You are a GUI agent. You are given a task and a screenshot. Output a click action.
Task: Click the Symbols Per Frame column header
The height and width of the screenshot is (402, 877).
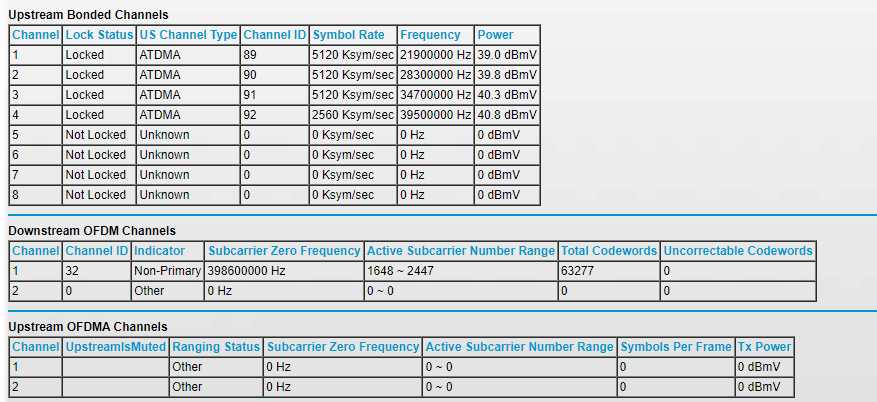click(676, 347)
